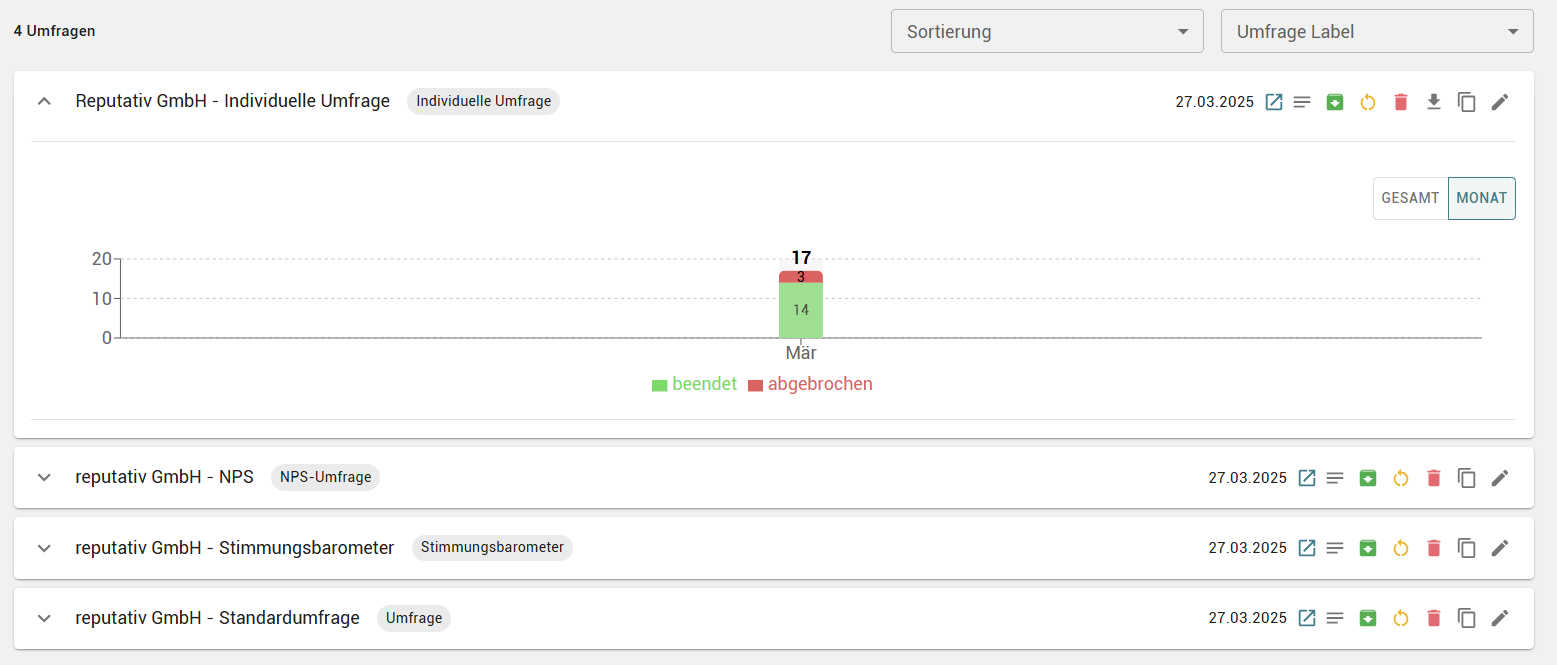
Task: Open the Sortierung dropdown
Action: click(1047, 32)
